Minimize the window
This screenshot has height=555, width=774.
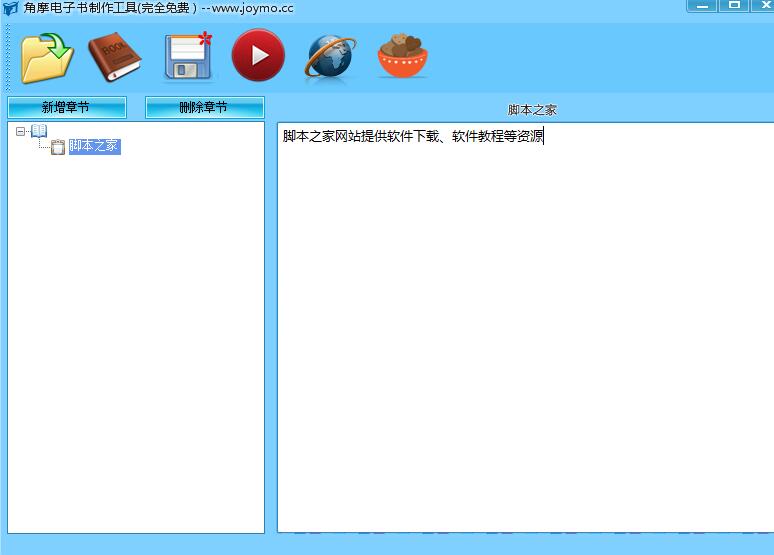pyautogui.click(x=702, y=5)
